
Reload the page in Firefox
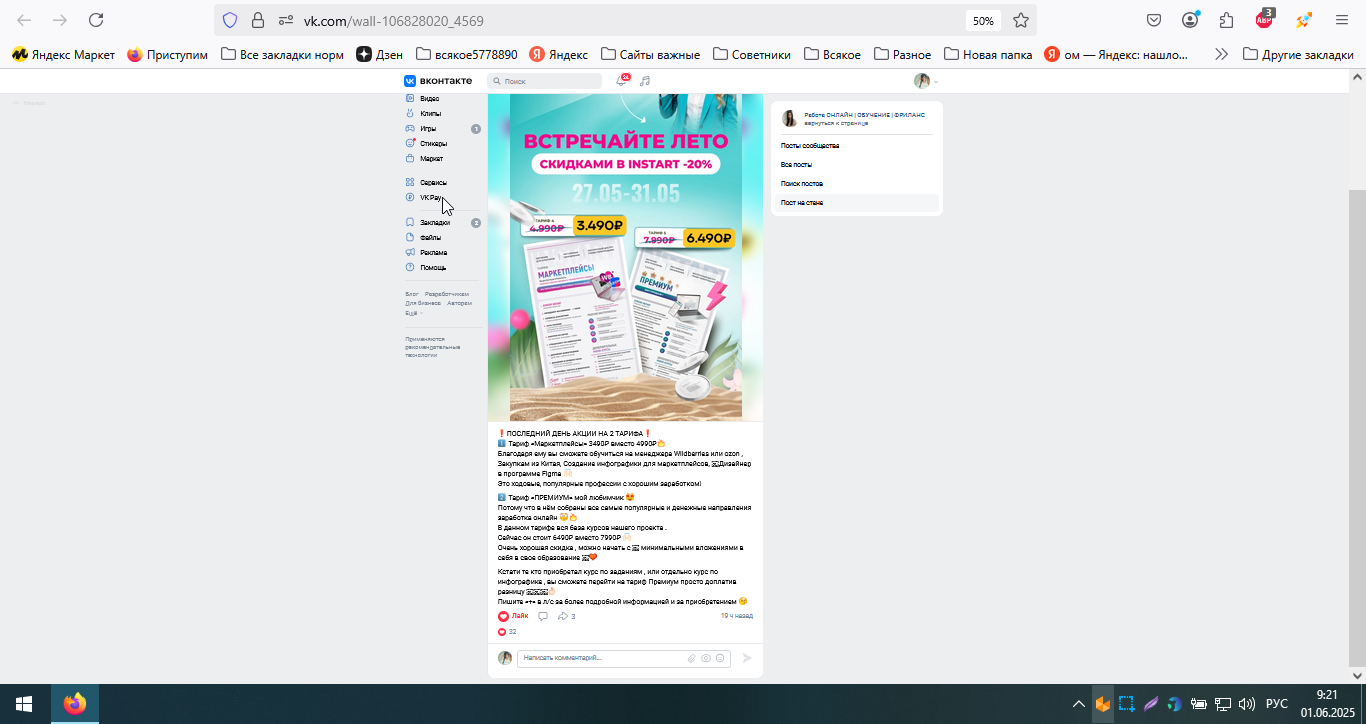96,20
